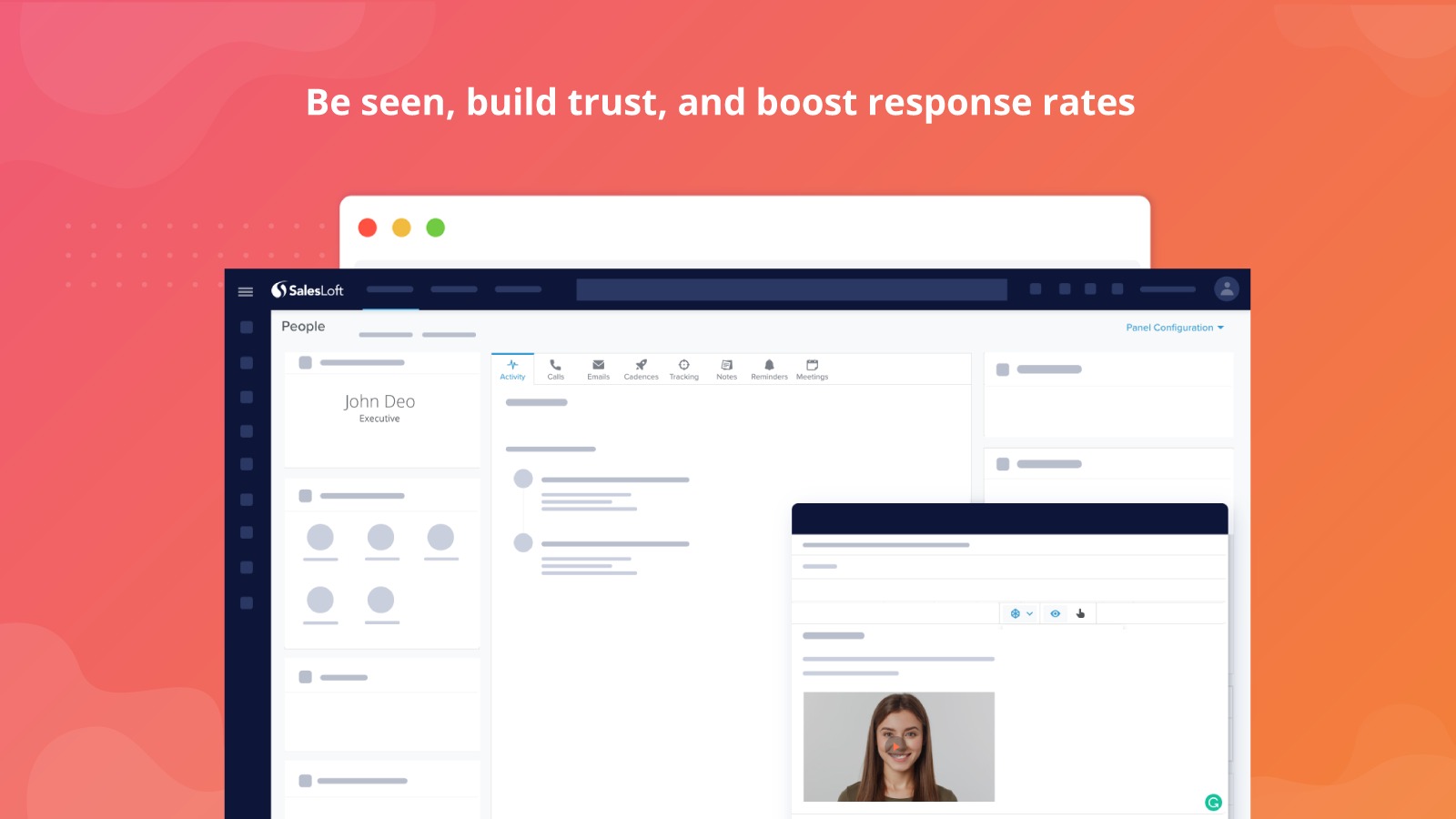Play the video thumbnail in the email
This screenshot has width=1456, height=819.
898,746
